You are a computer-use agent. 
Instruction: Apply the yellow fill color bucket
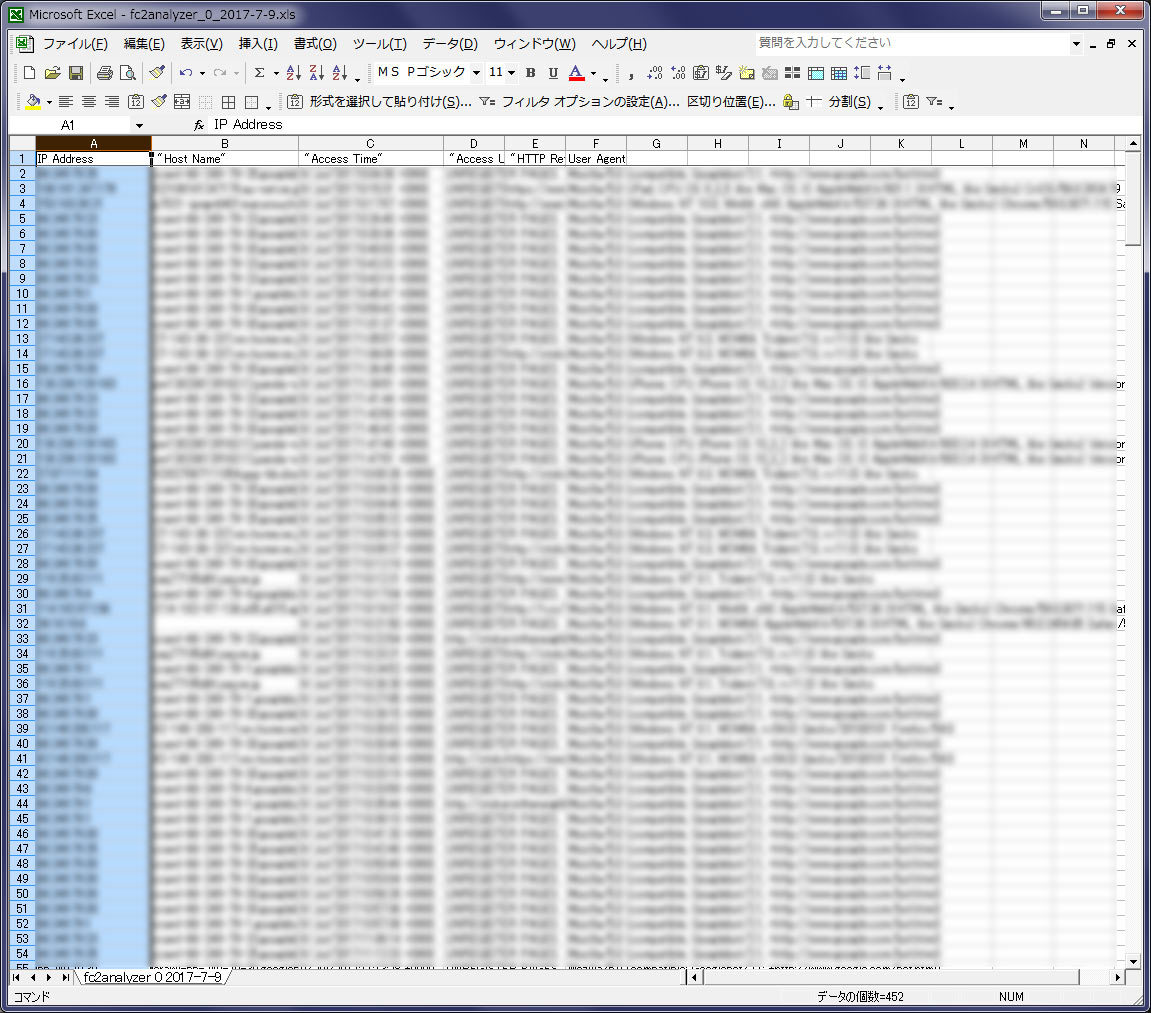33,102
